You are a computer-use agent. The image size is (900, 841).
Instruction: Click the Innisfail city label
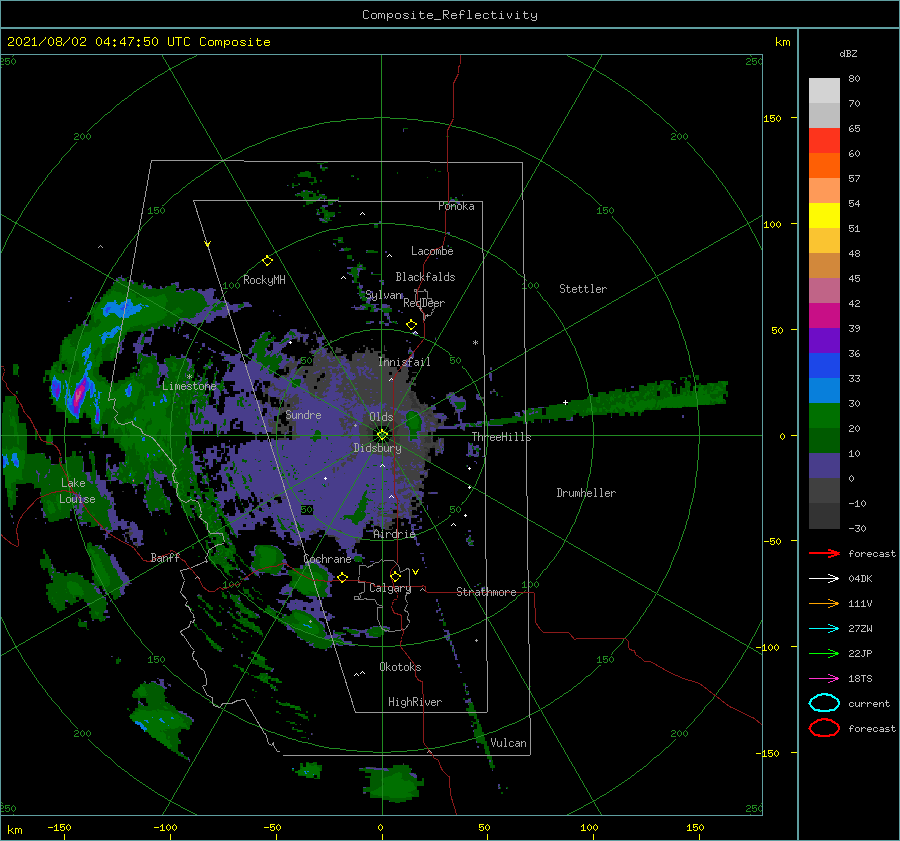click(x=404, y=362)
